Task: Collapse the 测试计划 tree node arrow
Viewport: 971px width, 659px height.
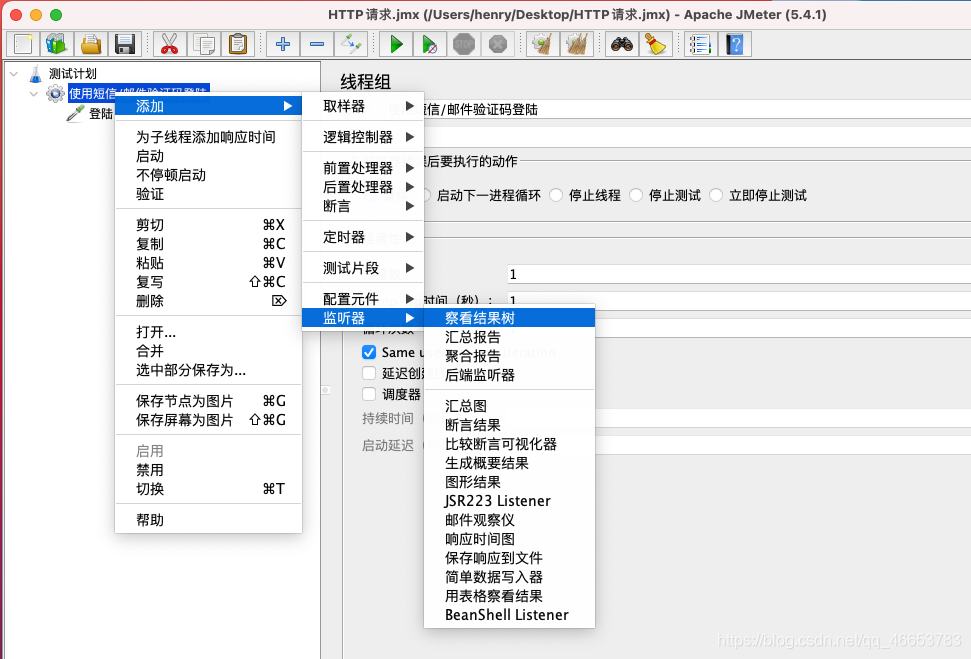Action: tap(14, 74)
